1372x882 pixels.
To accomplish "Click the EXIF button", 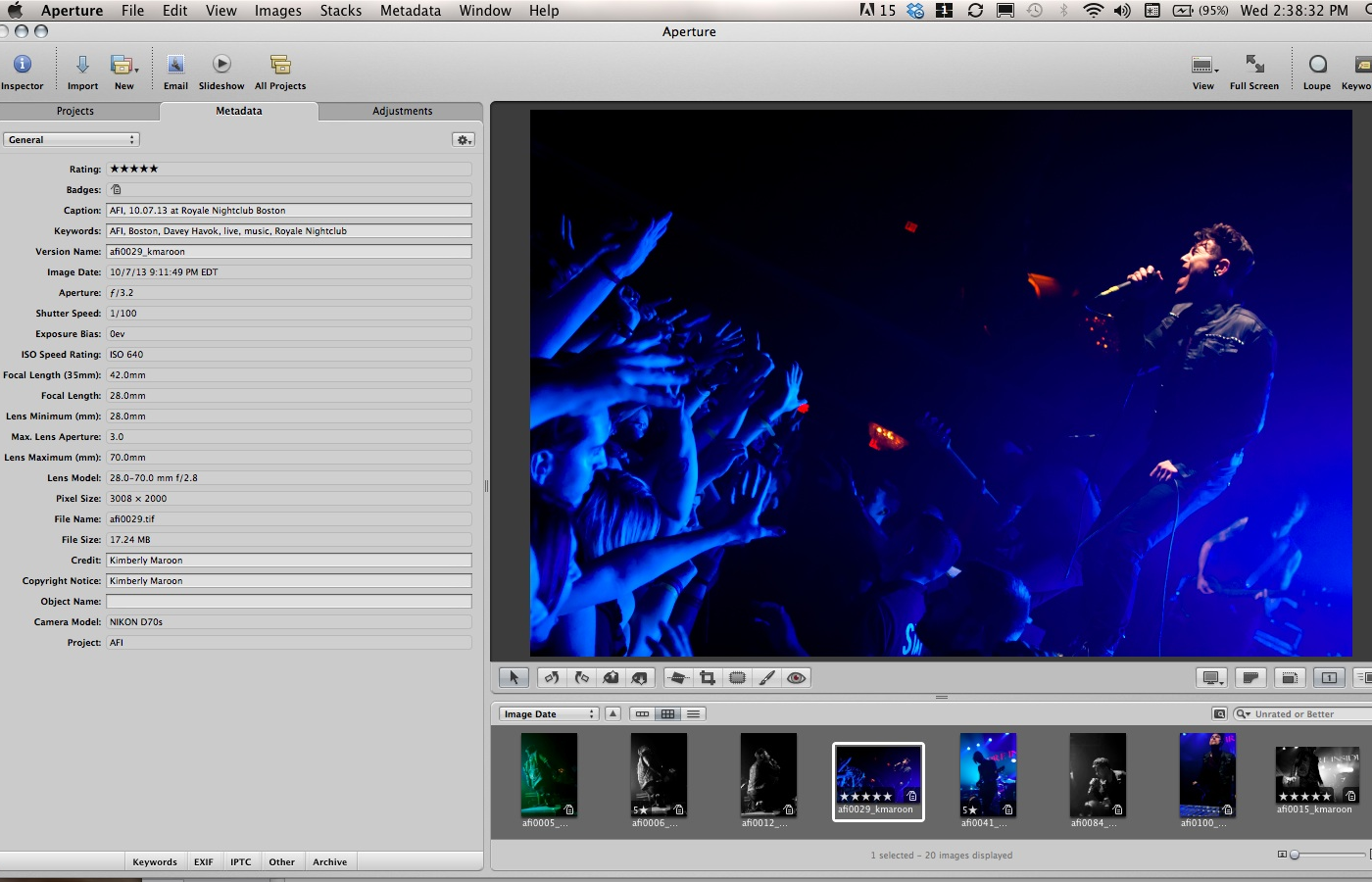I will pyautogui.click(x=204, y=862).
